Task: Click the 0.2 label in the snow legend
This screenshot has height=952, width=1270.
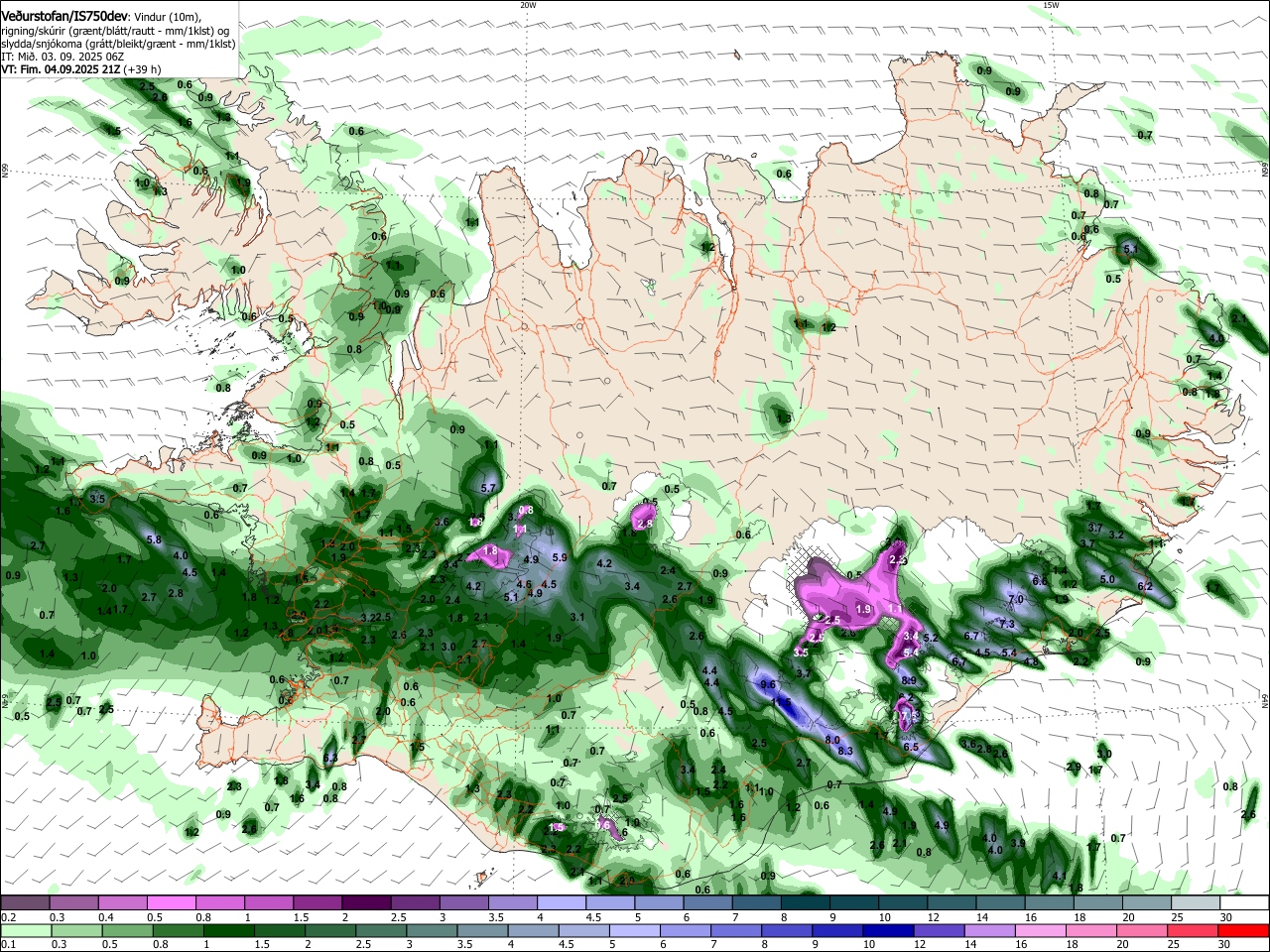Action: [8, 917]
